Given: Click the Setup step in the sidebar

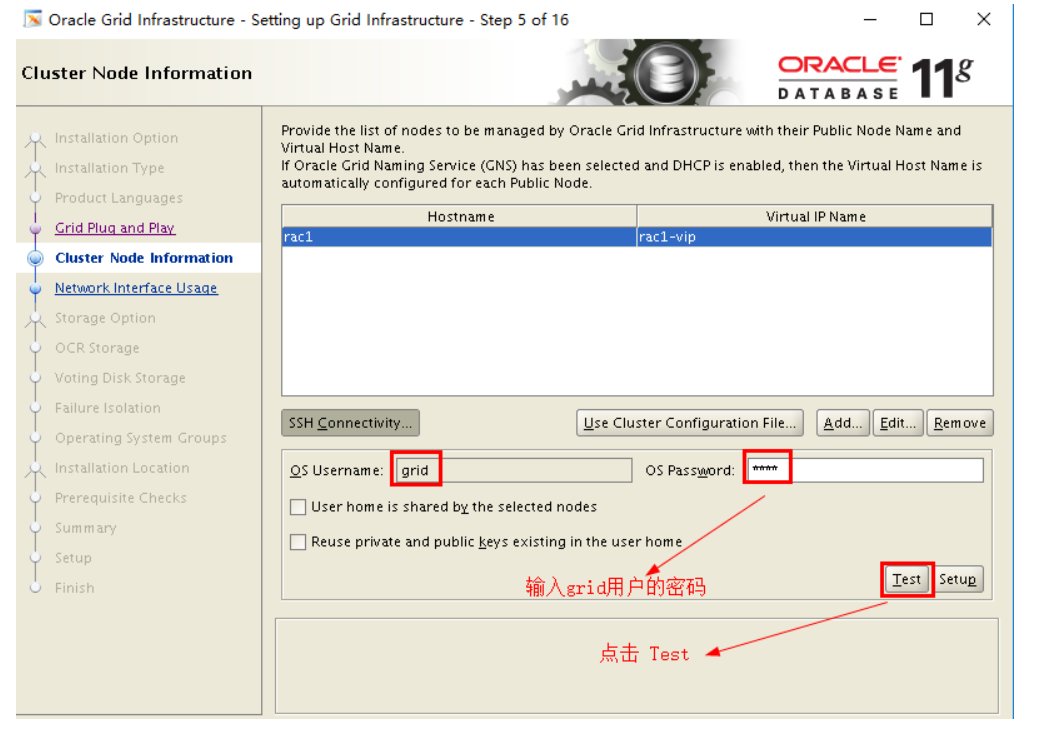Looking at the screenshot, I should tap(73, 558).
